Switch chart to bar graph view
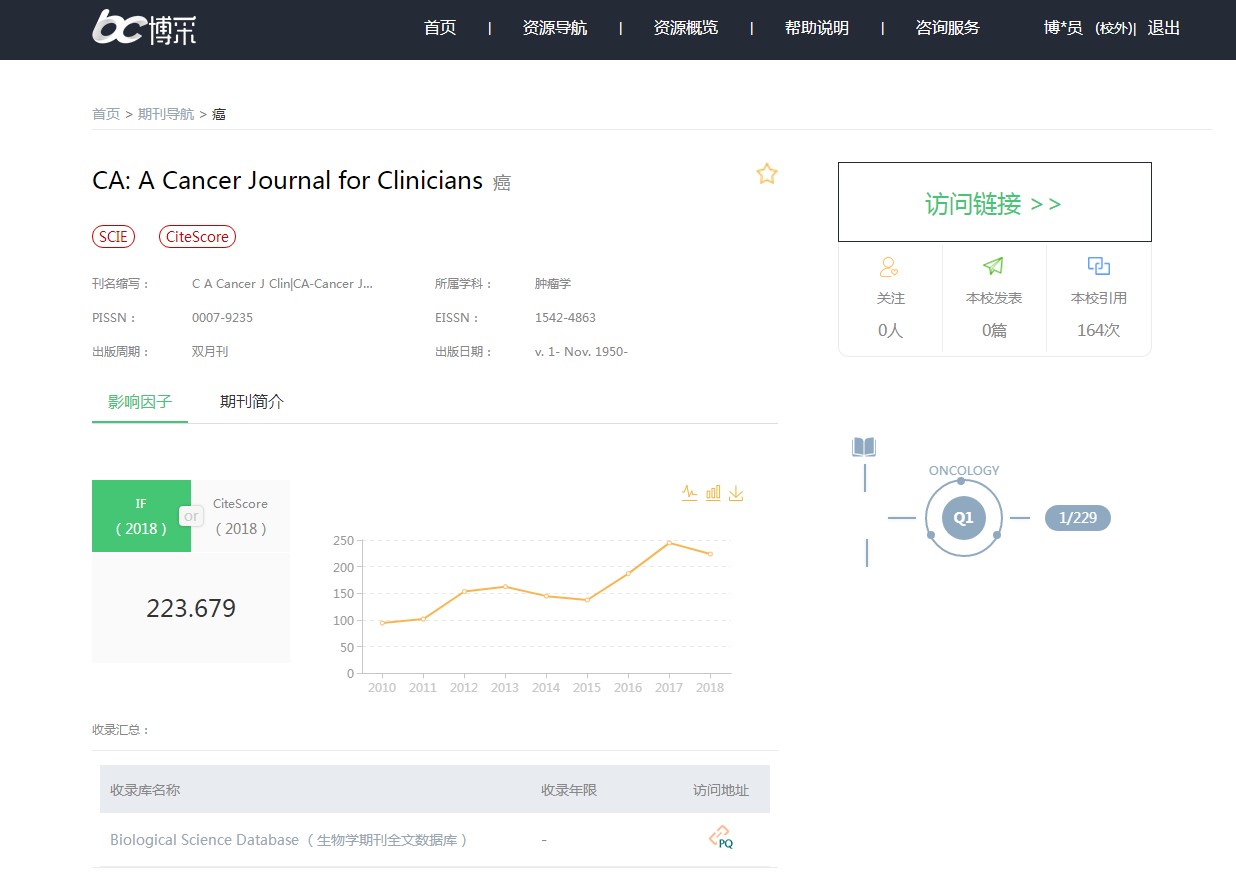Image resolution: width=1236 pixels, height=880 pixels. tap(713, 493)
